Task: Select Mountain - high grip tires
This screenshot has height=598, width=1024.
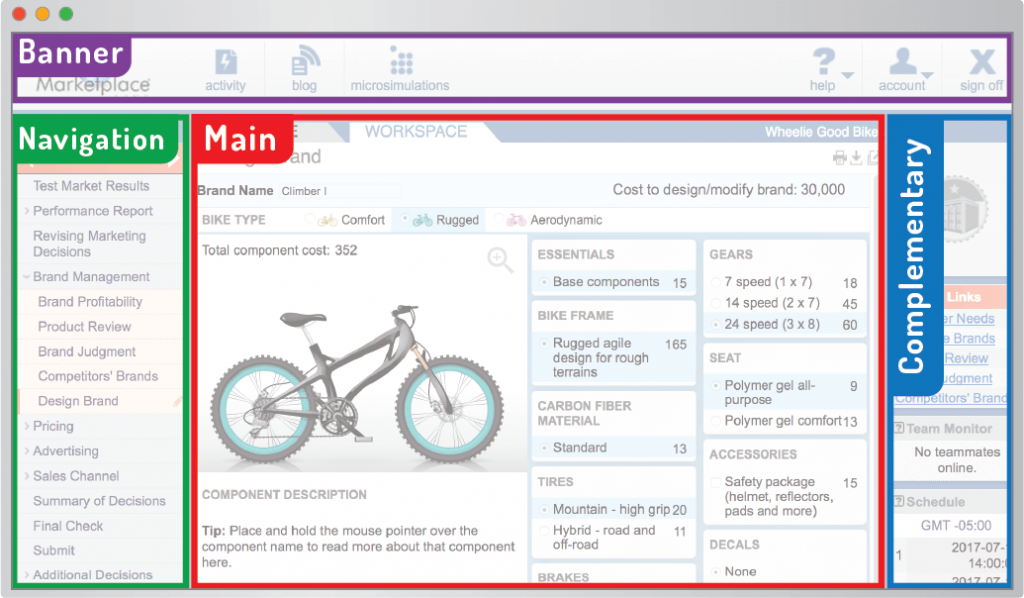Action: (x=544, y=509)
